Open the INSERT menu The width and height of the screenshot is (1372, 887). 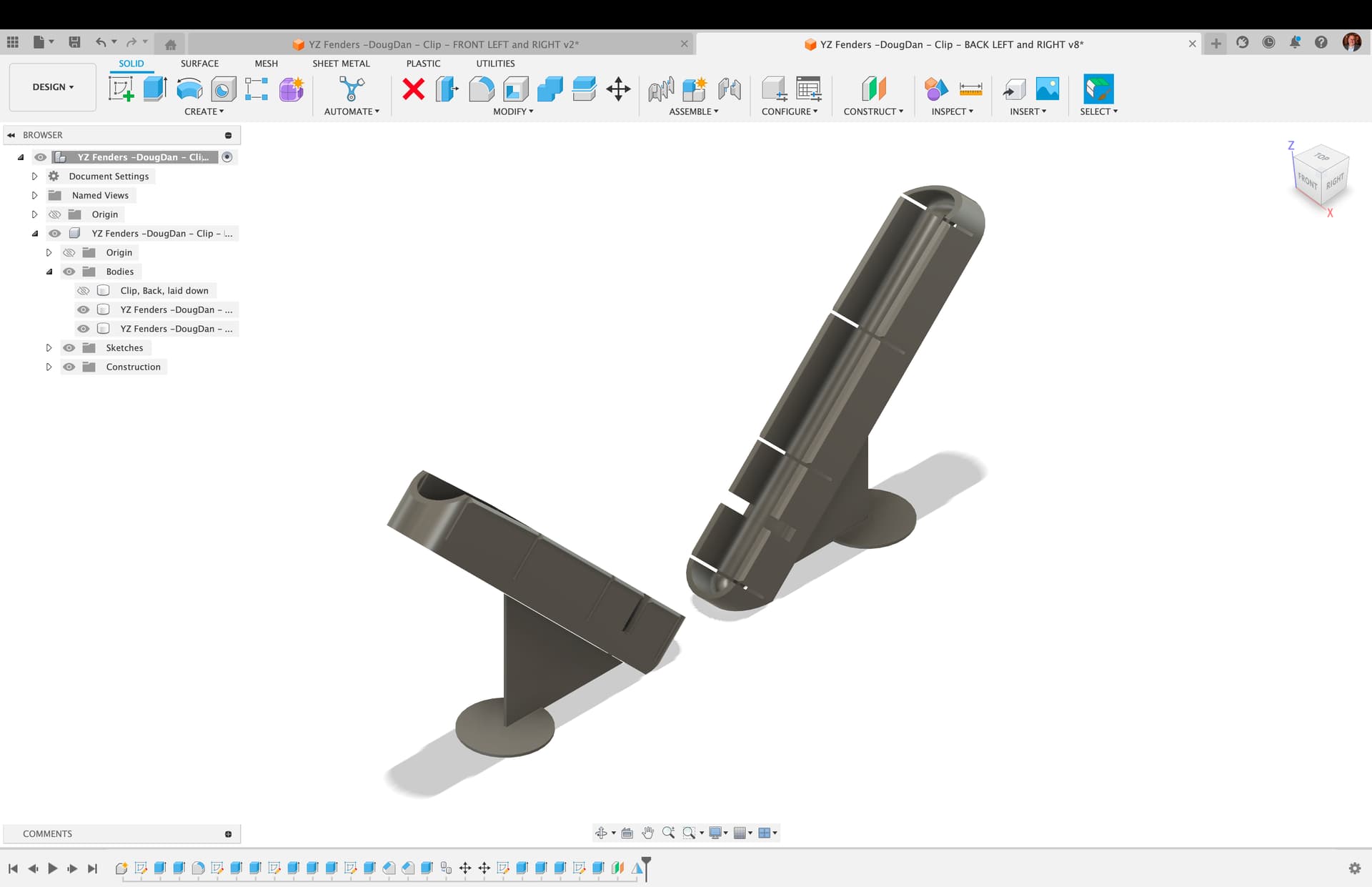1028,112
